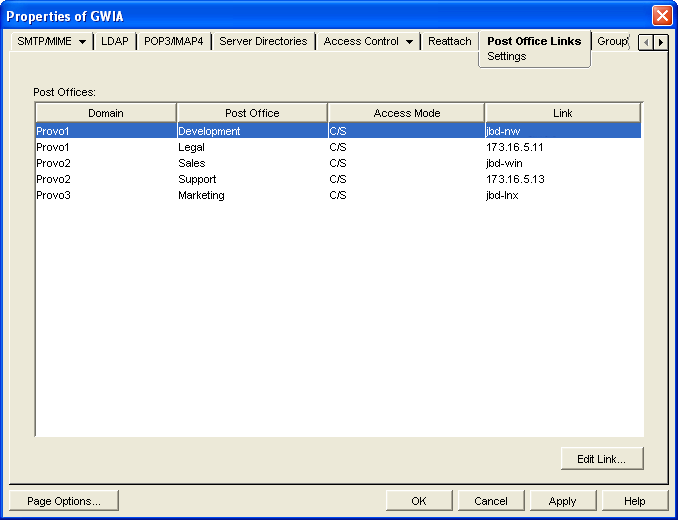678x520 pixels.
Task: Click the Link column header
Action: click(x=562, y=113)
